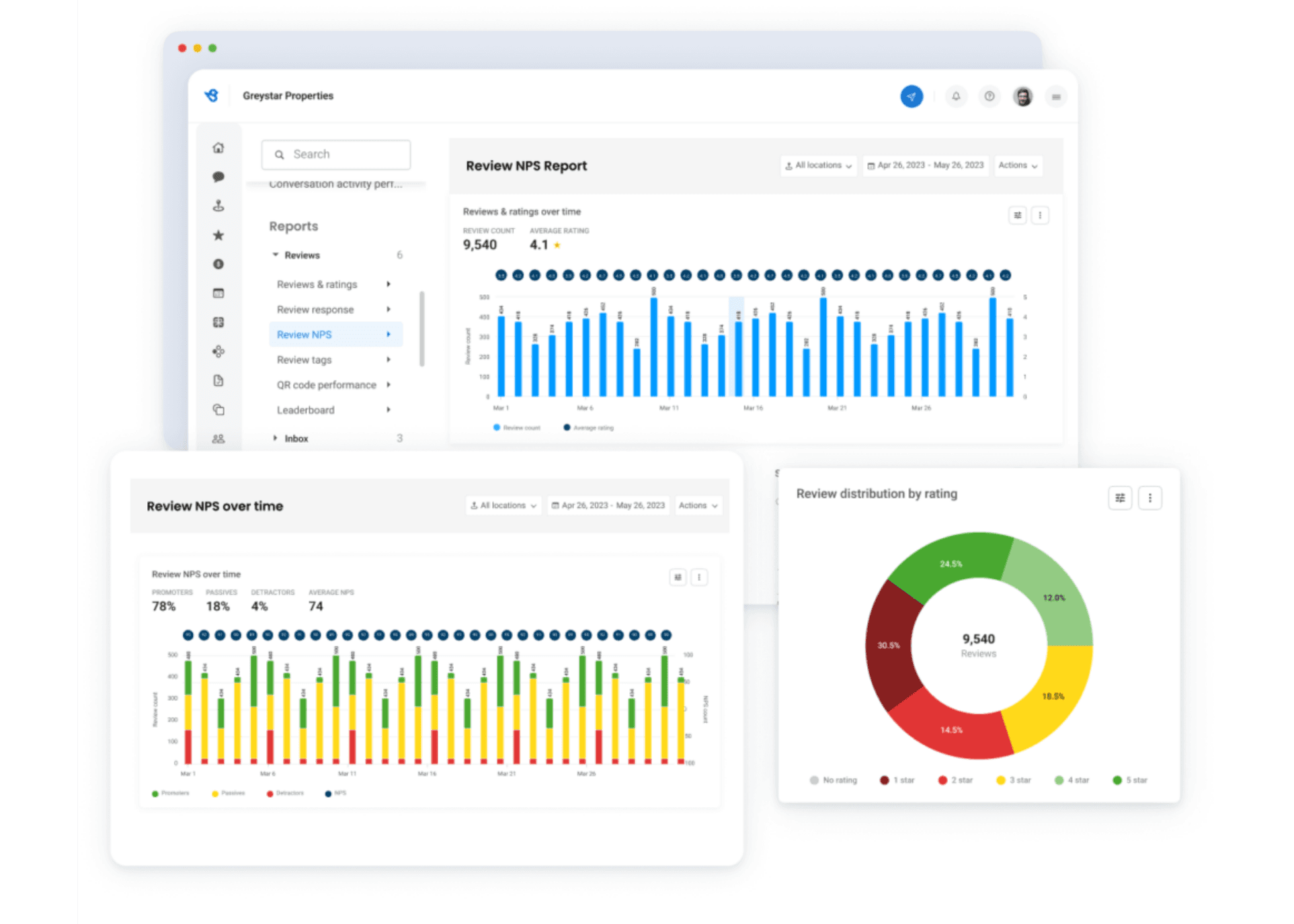Toggle the Promoters legend series

pos(171,794)
